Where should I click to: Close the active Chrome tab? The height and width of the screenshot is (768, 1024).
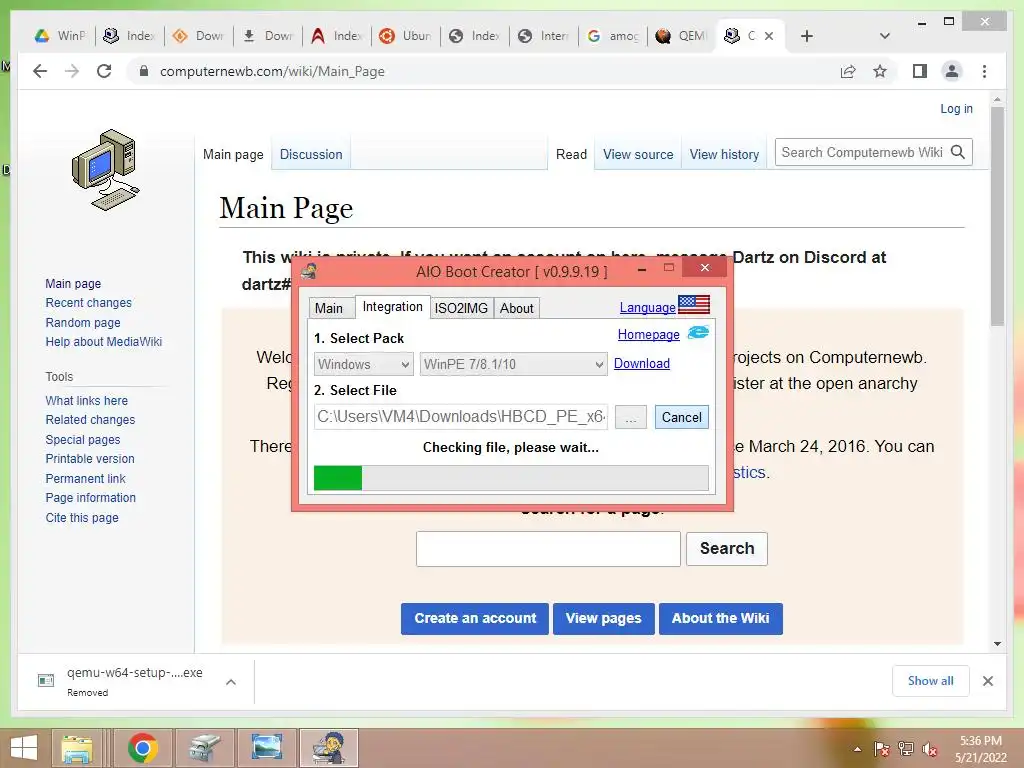click(769, 36)
